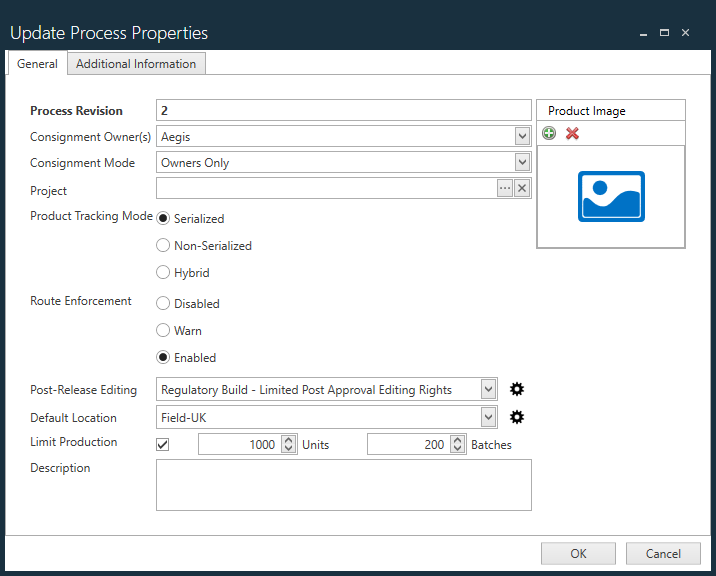716x576 pixels.
Task: Click into the Description text box
Action: (x=343, y=485)
